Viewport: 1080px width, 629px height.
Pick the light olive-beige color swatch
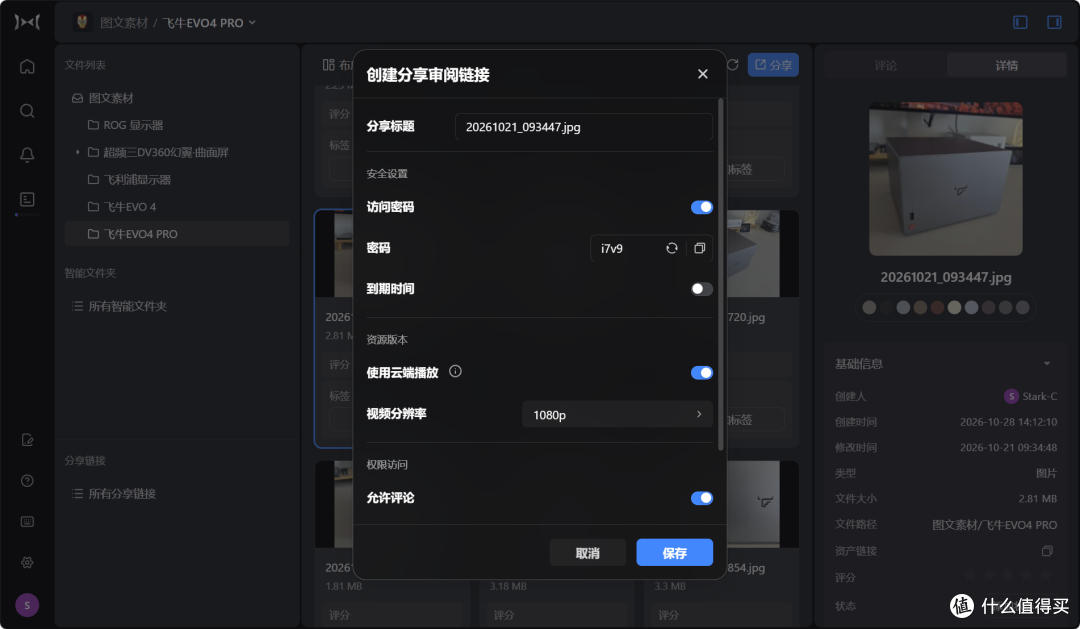point(954,307)
